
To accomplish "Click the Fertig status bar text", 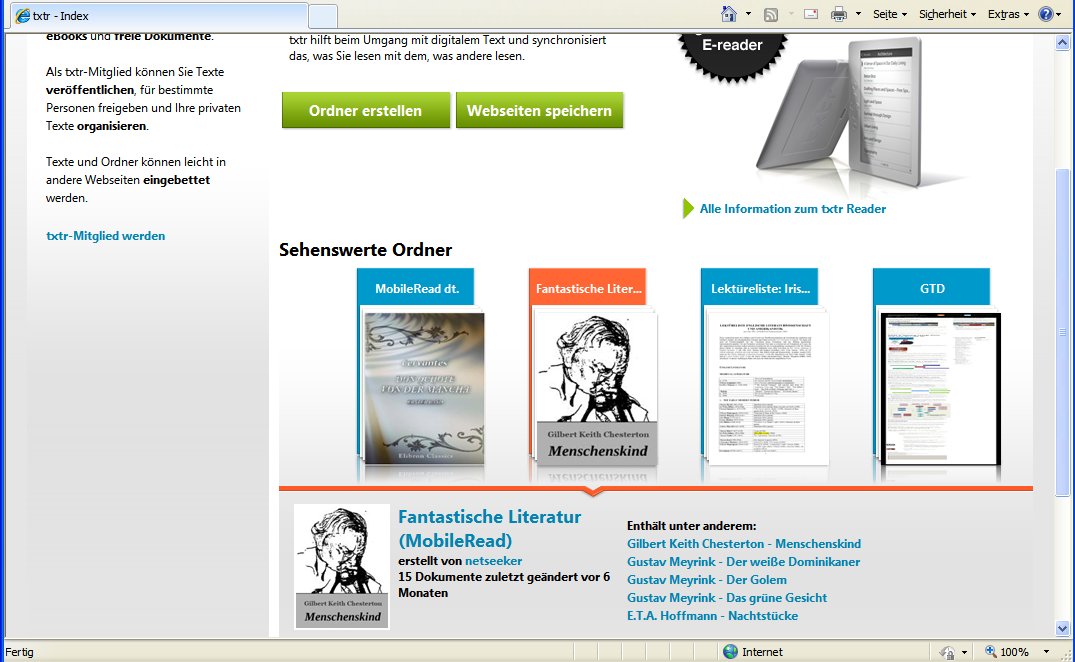I will tap(19, 652).
